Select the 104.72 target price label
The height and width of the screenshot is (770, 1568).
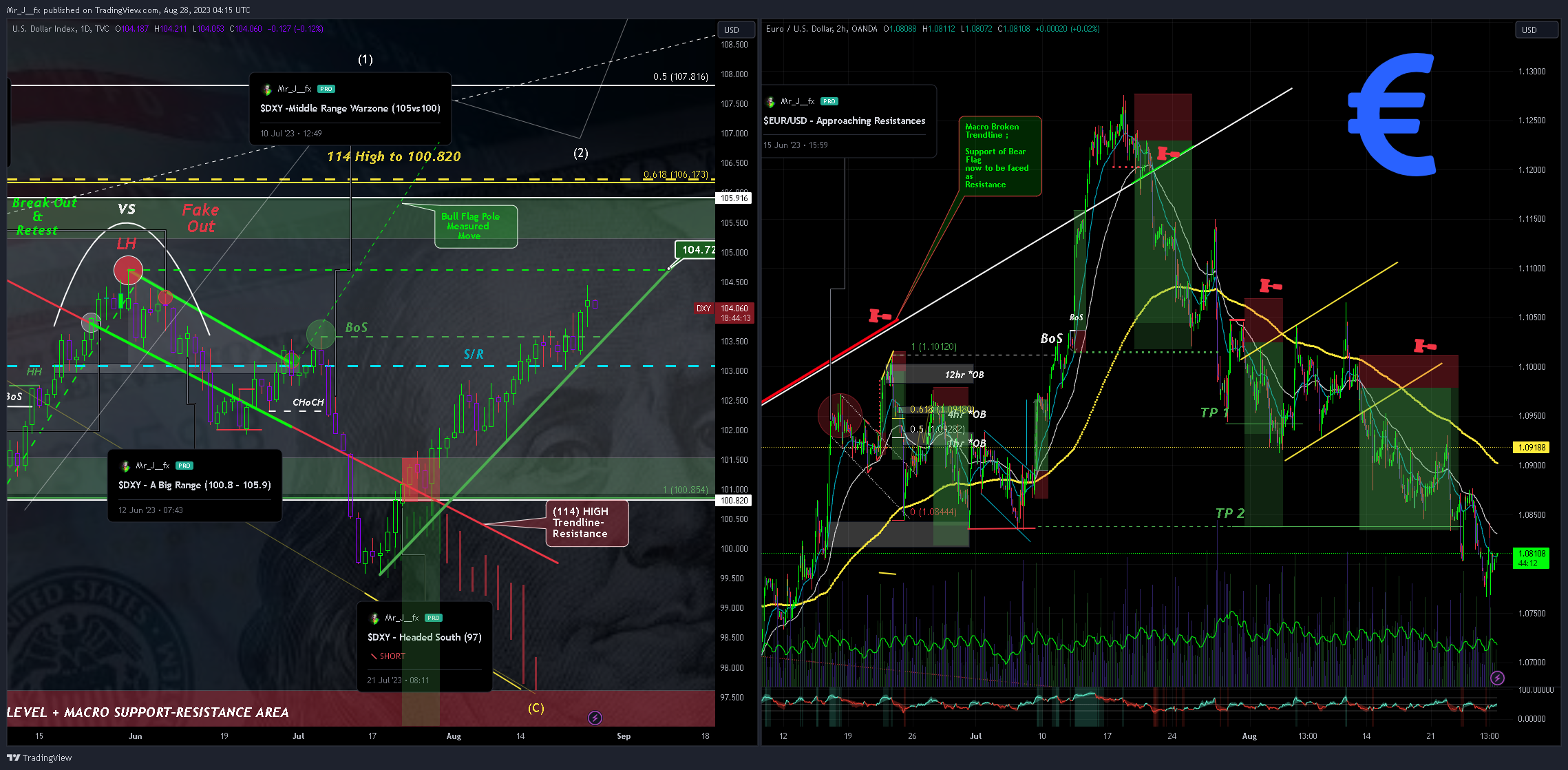tap(696, 249)
